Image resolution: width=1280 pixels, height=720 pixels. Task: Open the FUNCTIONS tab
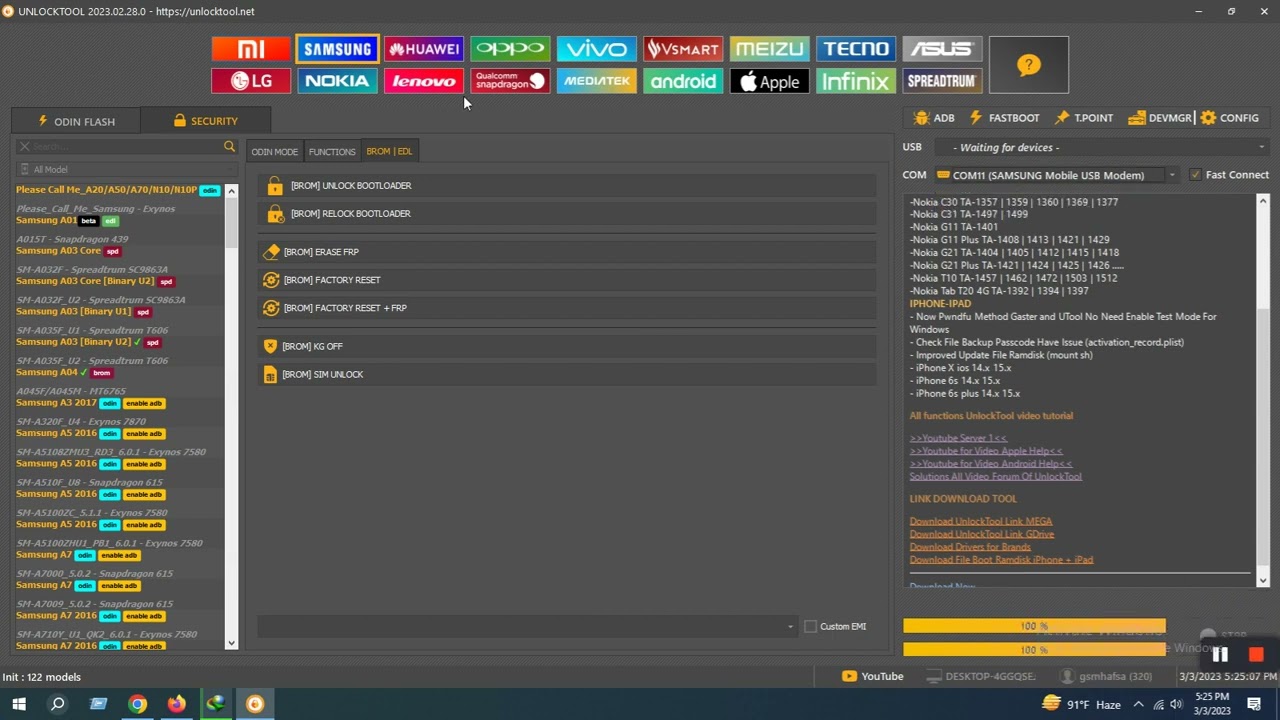click(x=332, y=151)
